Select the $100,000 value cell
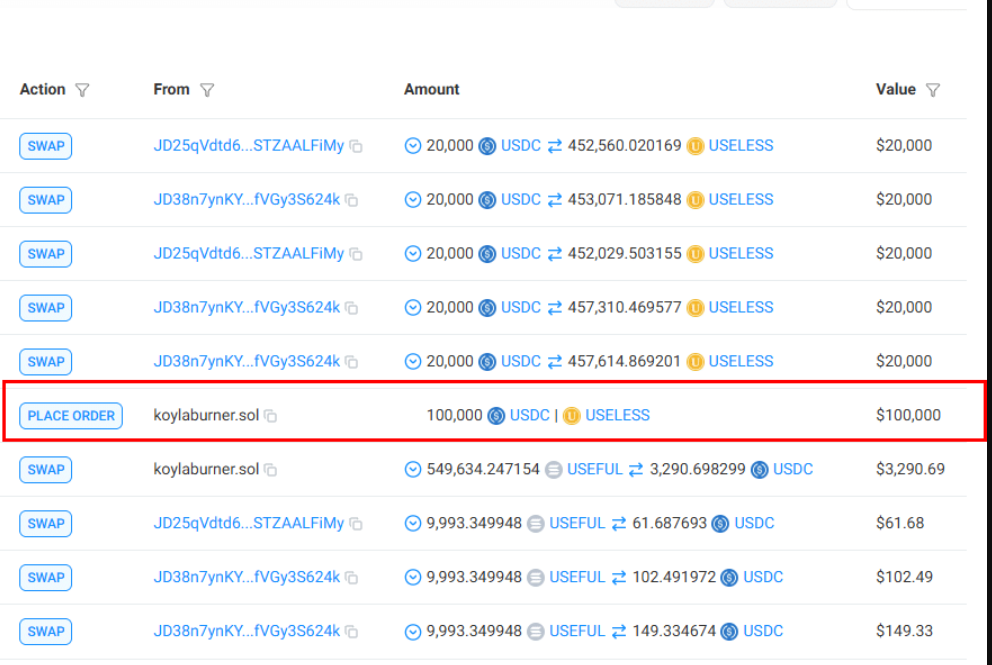This screenshot has height=665, width=992. [908, 415]
